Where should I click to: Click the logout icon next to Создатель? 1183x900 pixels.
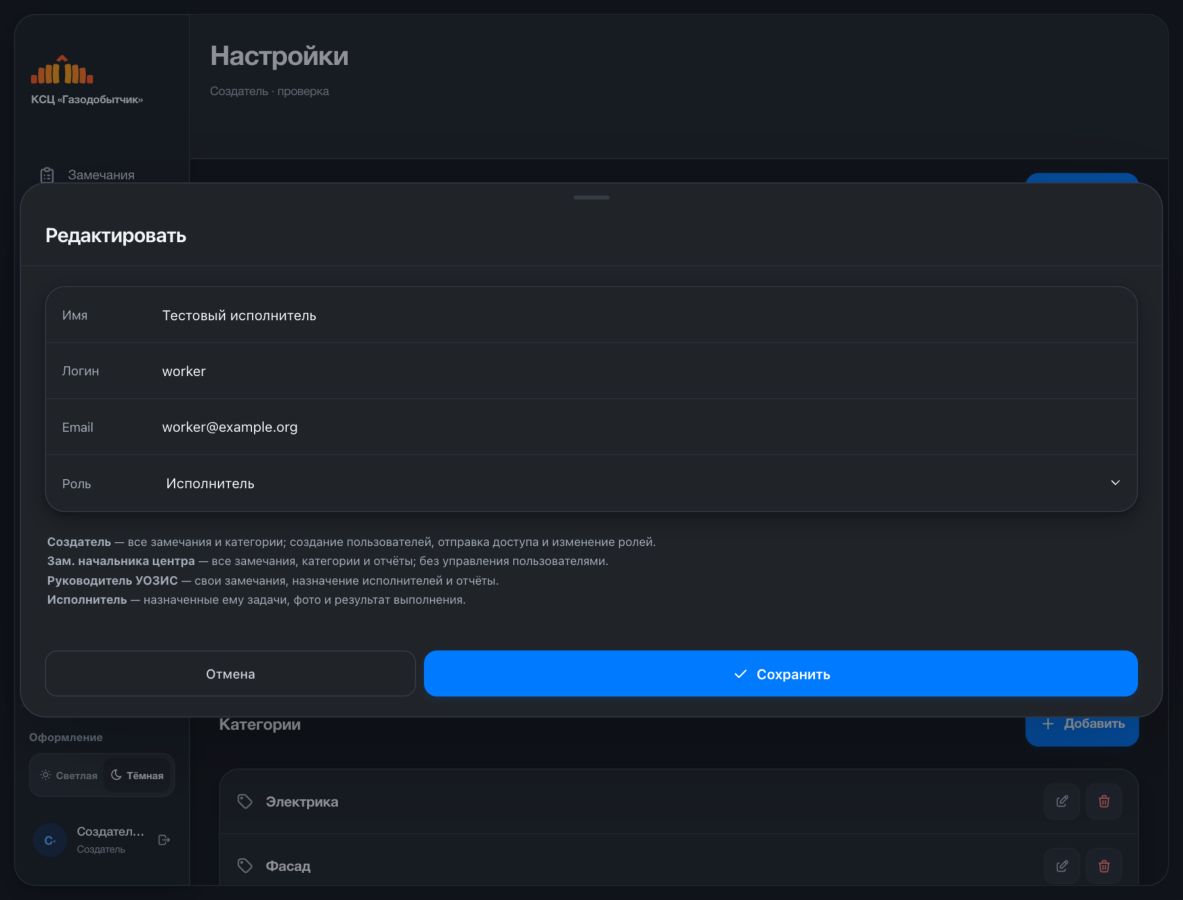(x=164, y=840)
